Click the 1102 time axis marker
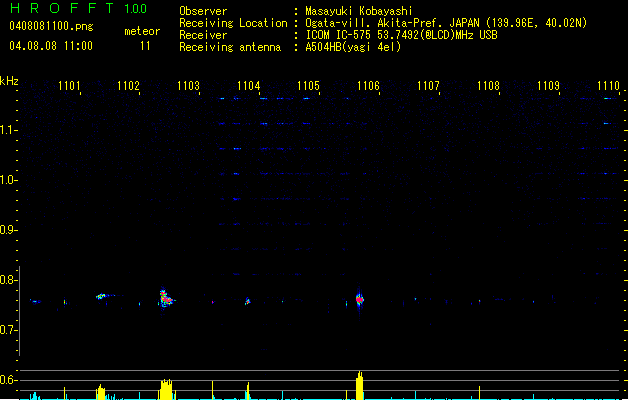This screenshot has width=629, height=400. [x=128, y=86]
